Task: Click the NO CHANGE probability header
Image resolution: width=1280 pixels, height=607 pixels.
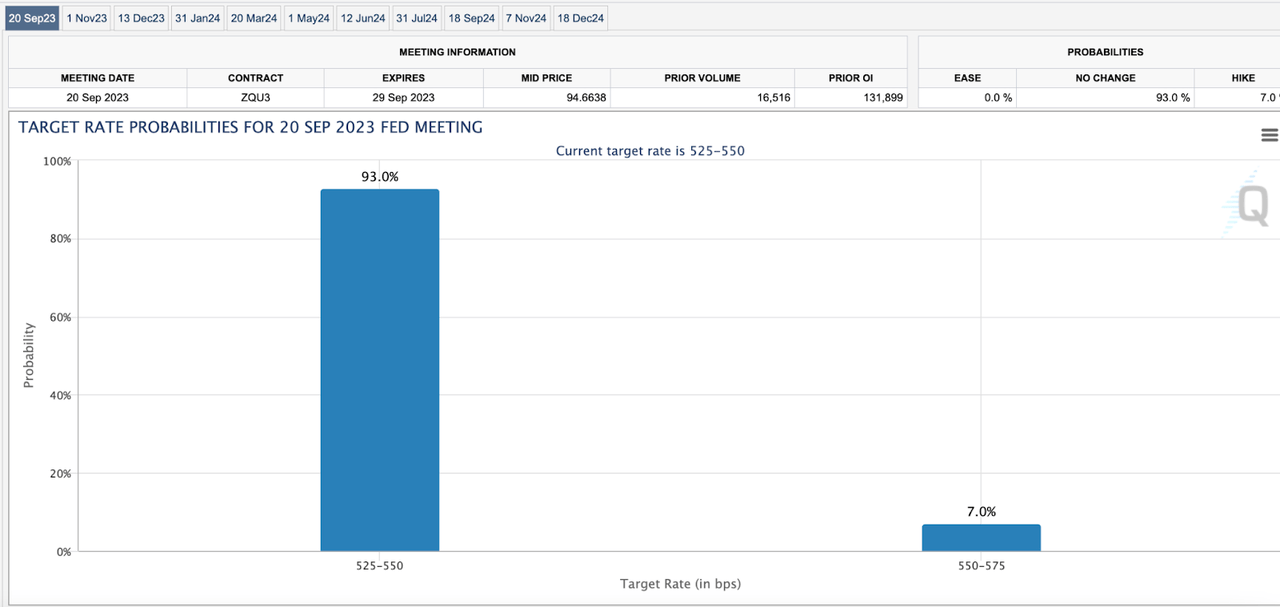Action: click(1105, 78)
